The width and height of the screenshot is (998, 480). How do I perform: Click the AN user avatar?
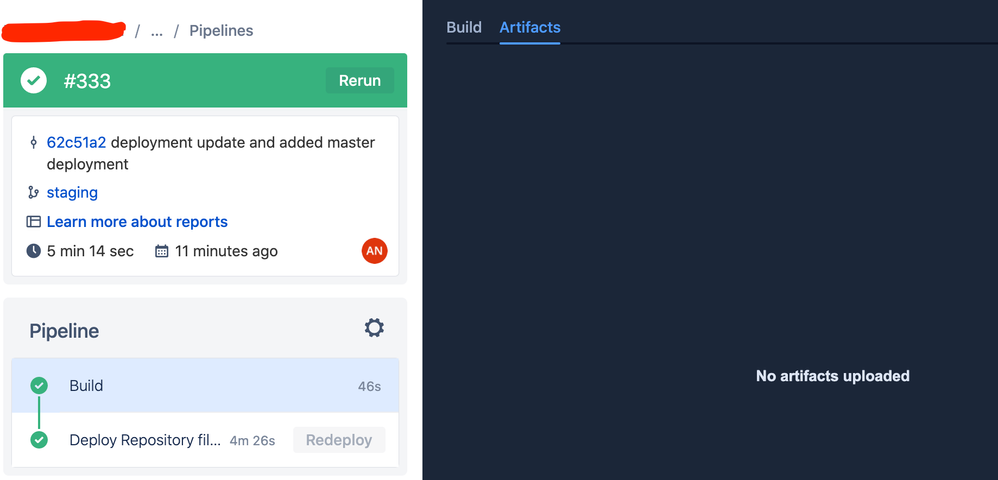pyautogui.click(x=374, y=251)
